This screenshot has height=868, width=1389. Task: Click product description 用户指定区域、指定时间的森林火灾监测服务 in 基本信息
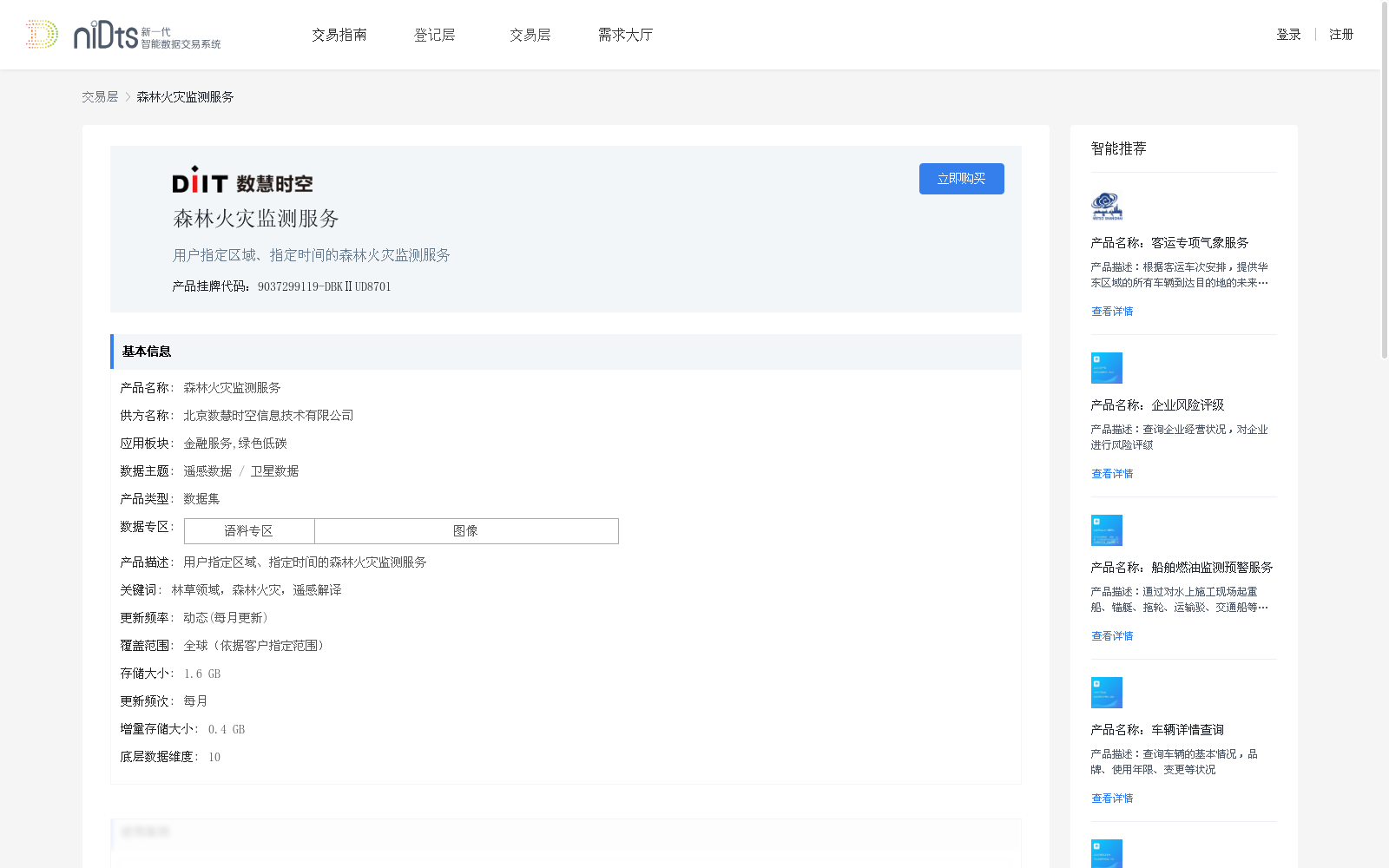click(x=305, y=562)
